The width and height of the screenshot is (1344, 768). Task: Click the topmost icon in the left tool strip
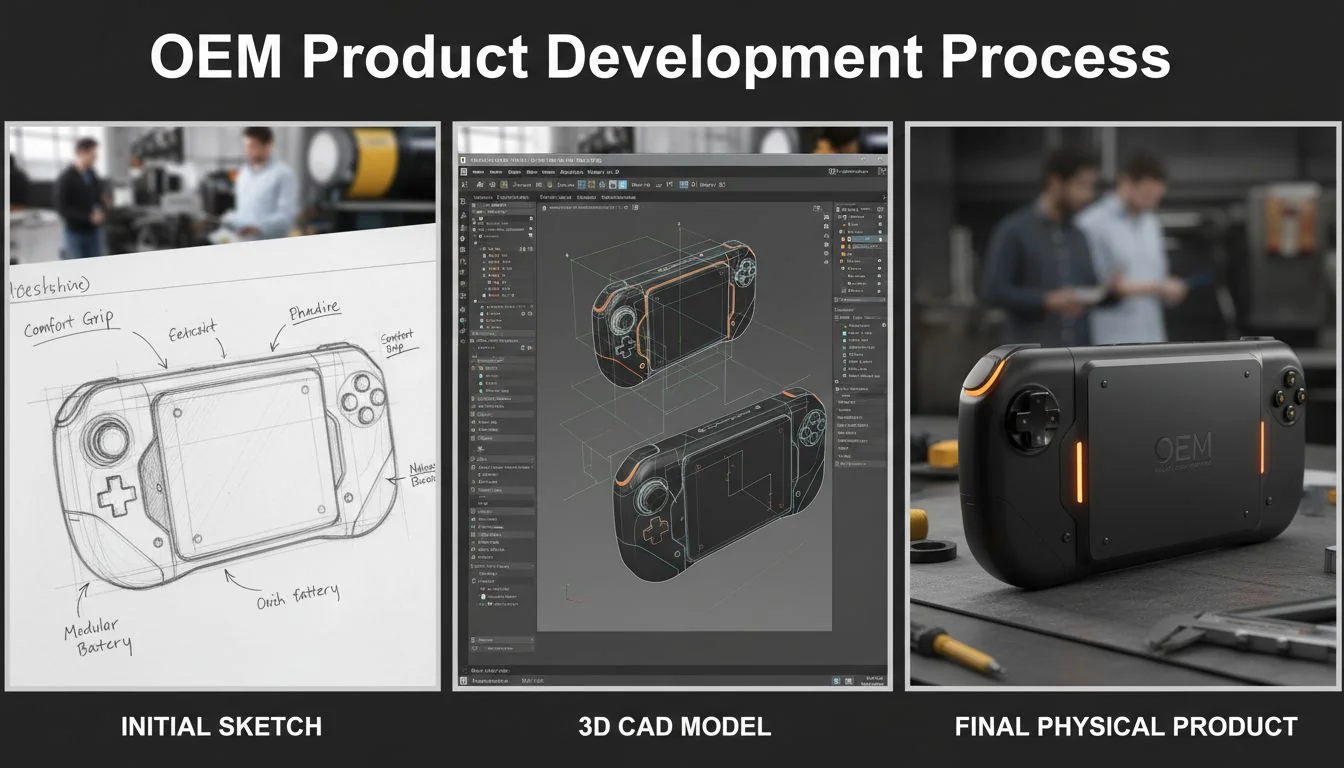pos(464,200)
